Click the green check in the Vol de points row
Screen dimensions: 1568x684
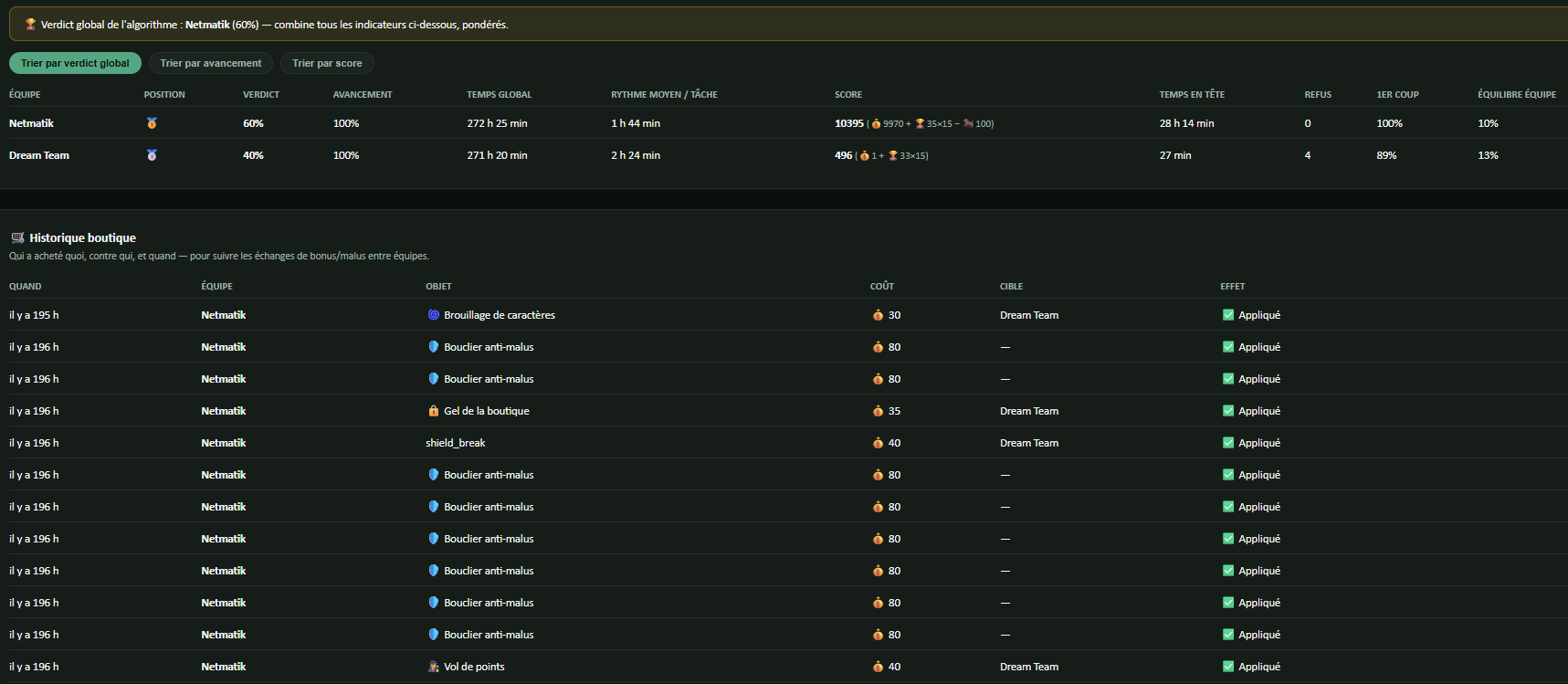[1228, 667]
